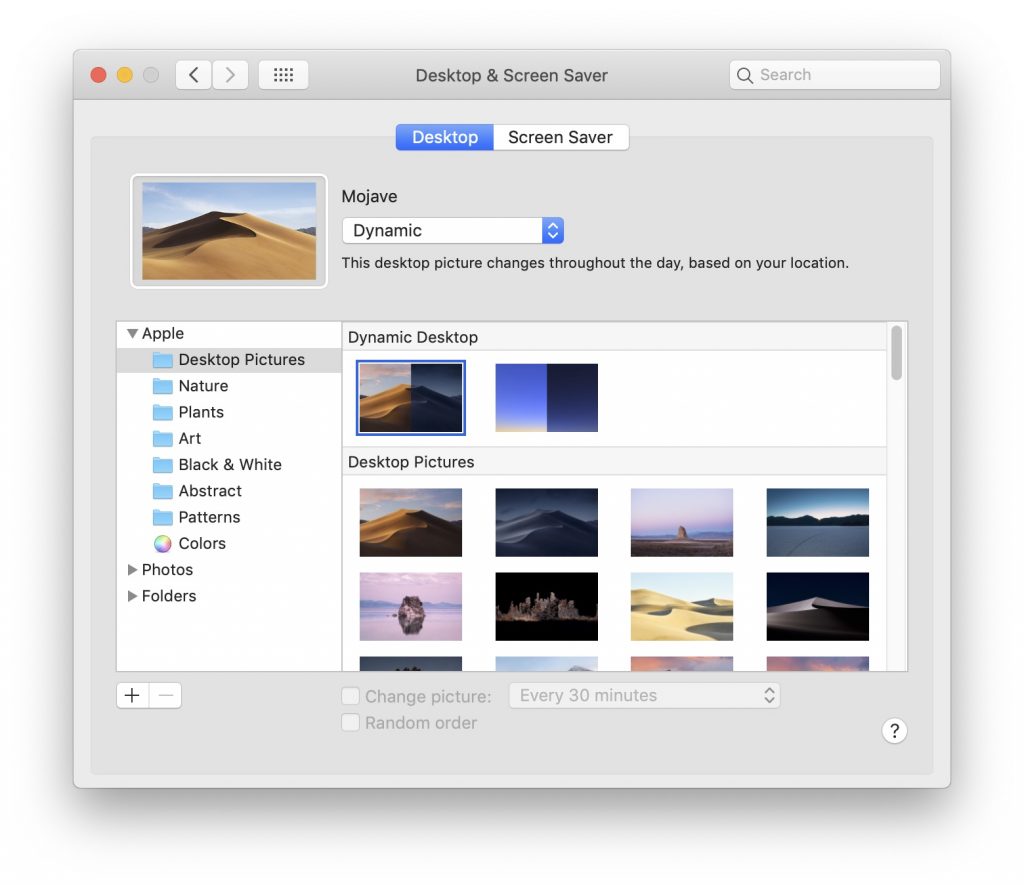Open the Abstract wallpaper folder
Screen dimensions: 1024x885
(210, 491)
